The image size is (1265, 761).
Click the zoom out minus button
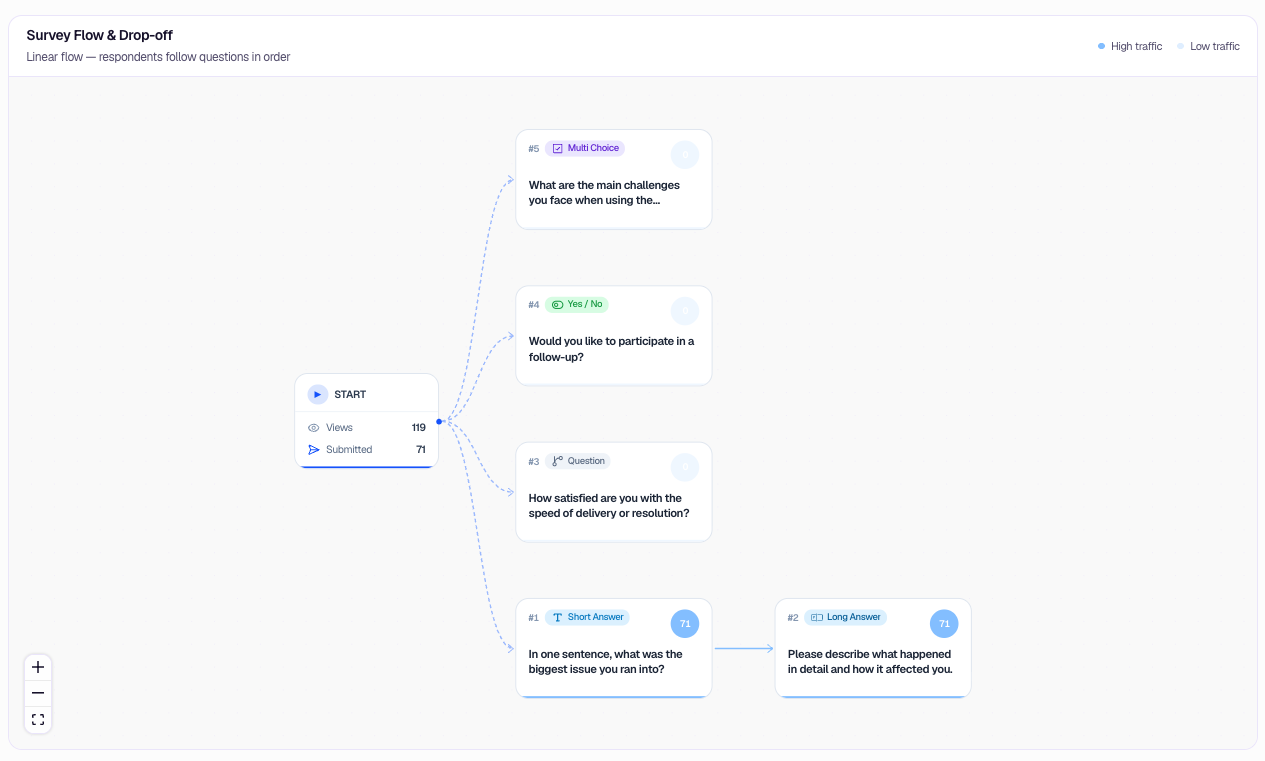tap(38, 693)
